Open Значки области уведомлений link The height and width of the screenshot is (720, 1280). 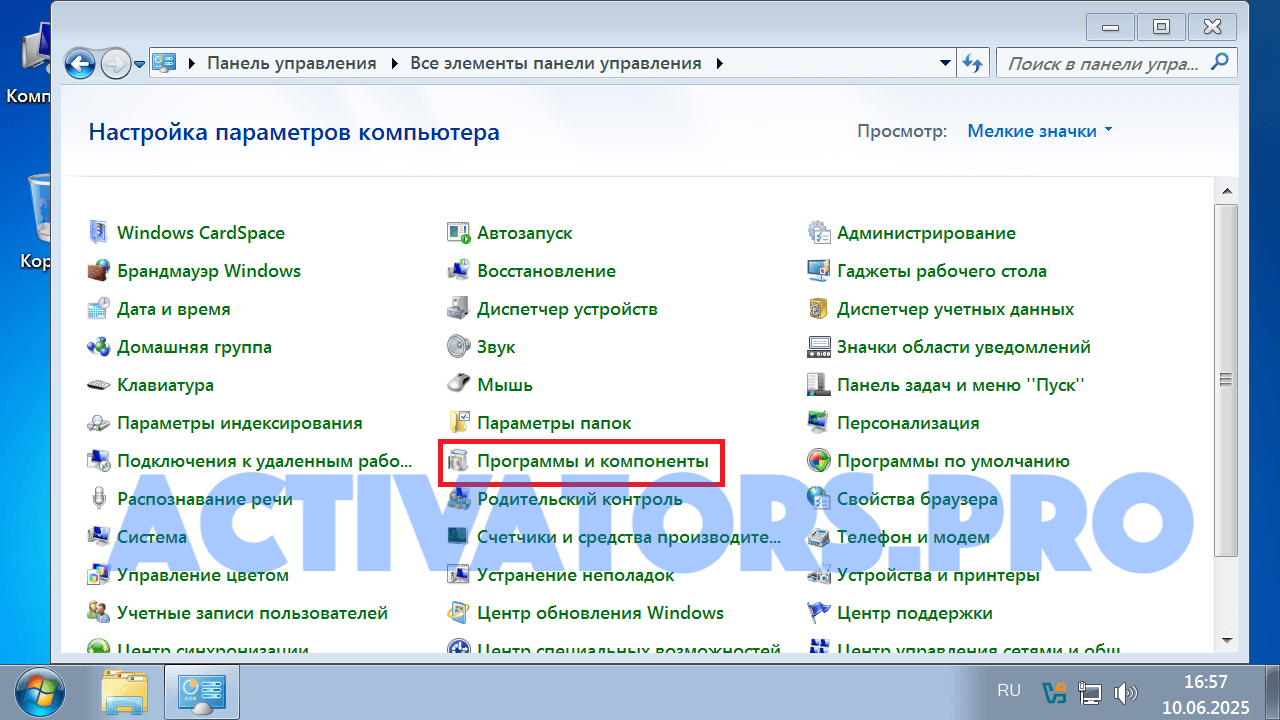[963, 347]
